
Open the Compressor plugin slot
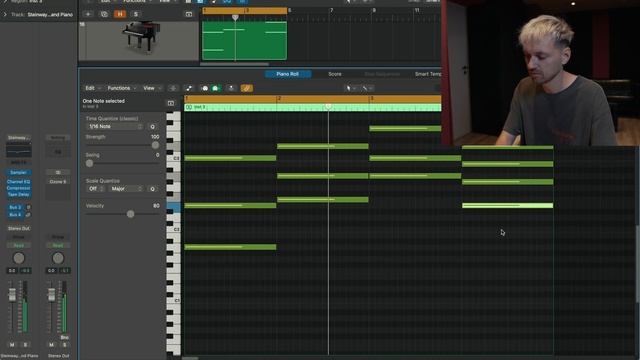point(18,188)
